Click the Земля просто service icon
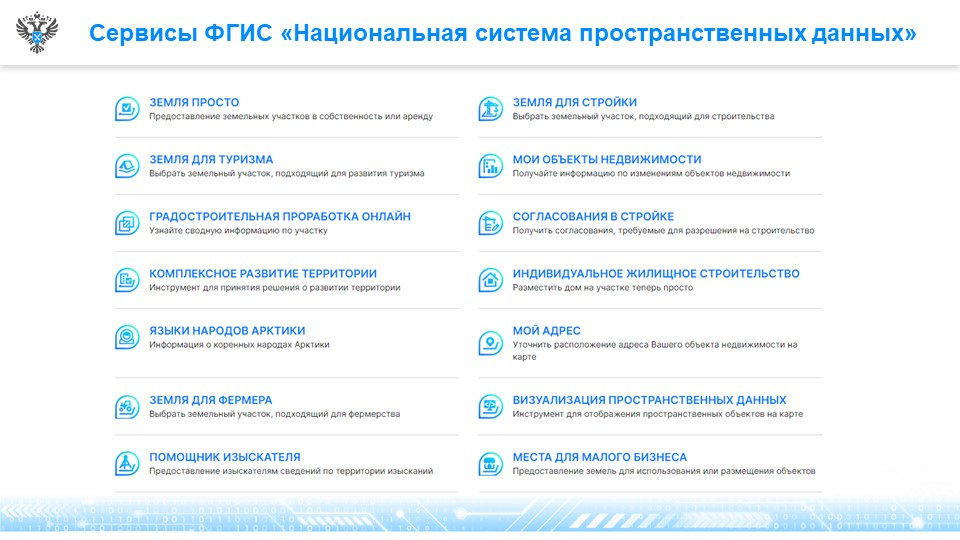The height and width of the screenshot is (540, 960). [x=127, y=109]
